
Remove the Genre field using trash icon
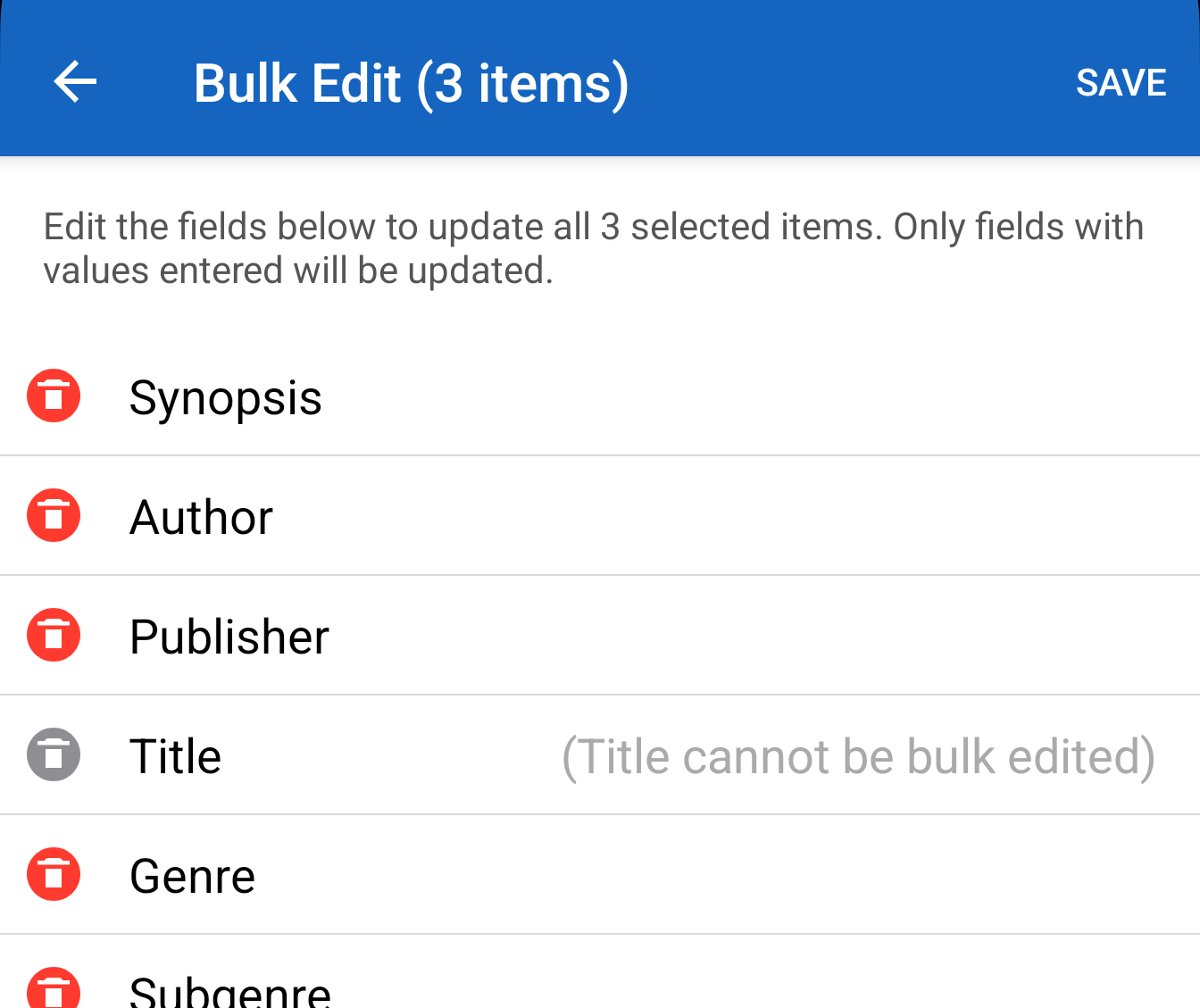[54, 874]
